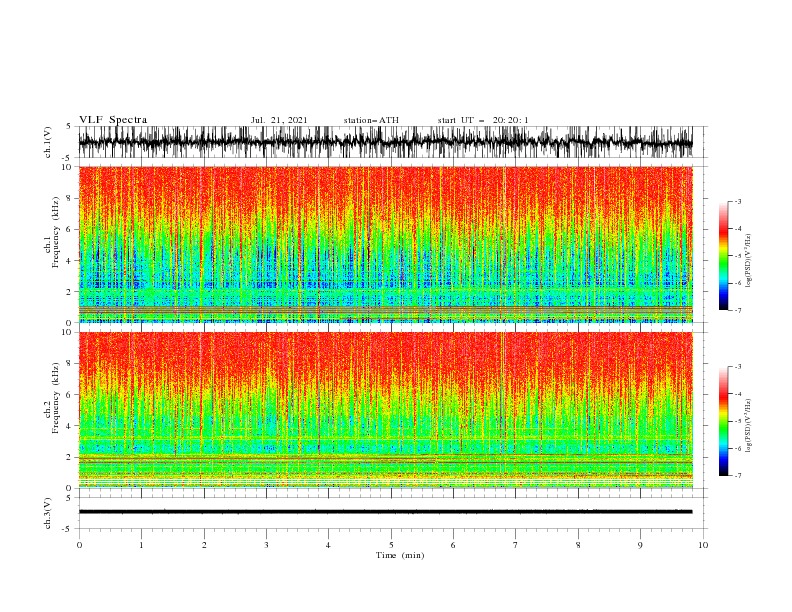
Task: Click the "-7" tick on ch.1 color bar
Action: [737, 310]
